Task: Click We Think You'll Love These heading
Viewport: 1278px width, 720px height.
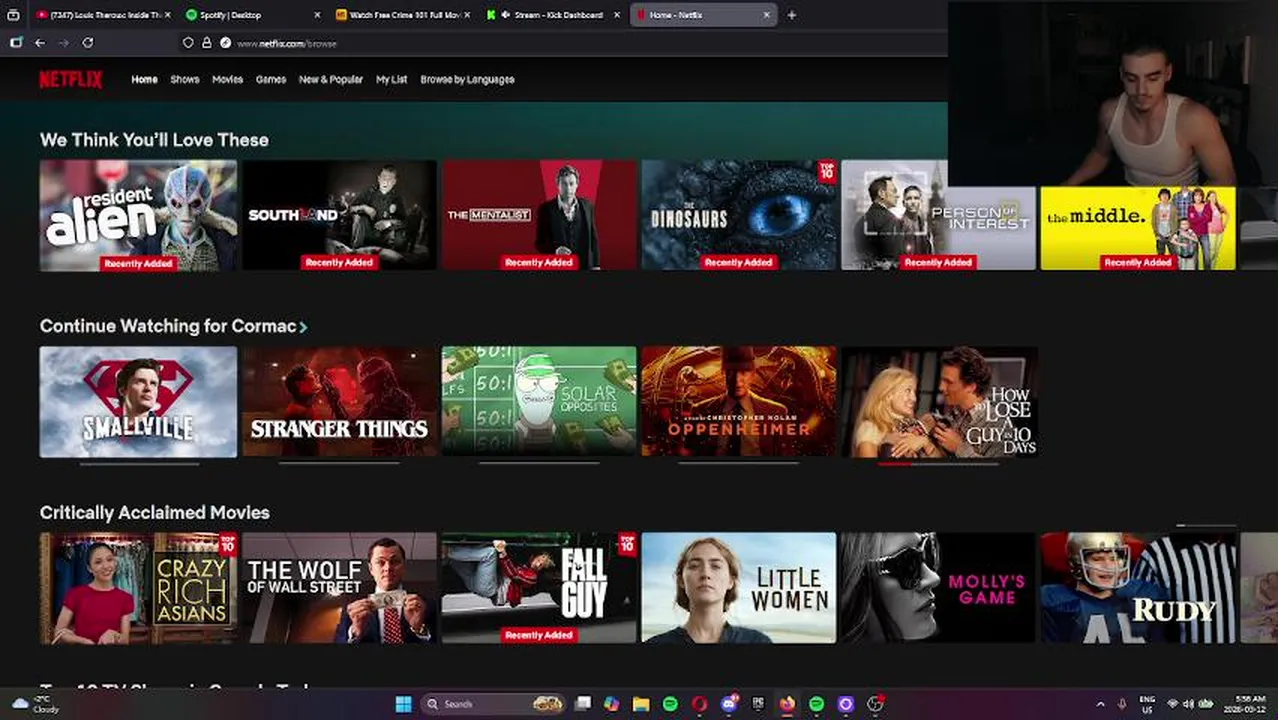Action: coord(154,140)
